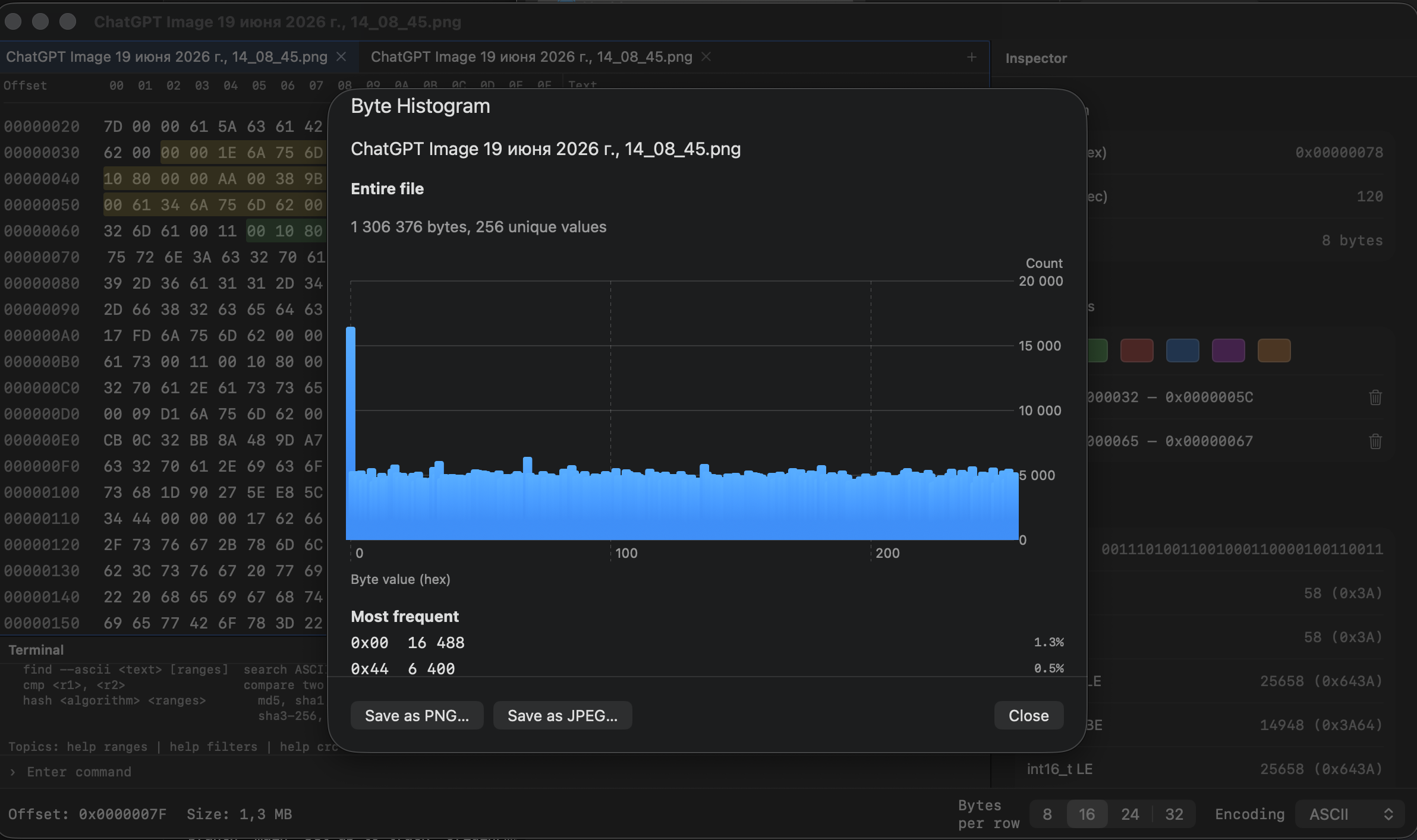
Task: Click offset row 00000020 in hex view
Action: point(42,127)
